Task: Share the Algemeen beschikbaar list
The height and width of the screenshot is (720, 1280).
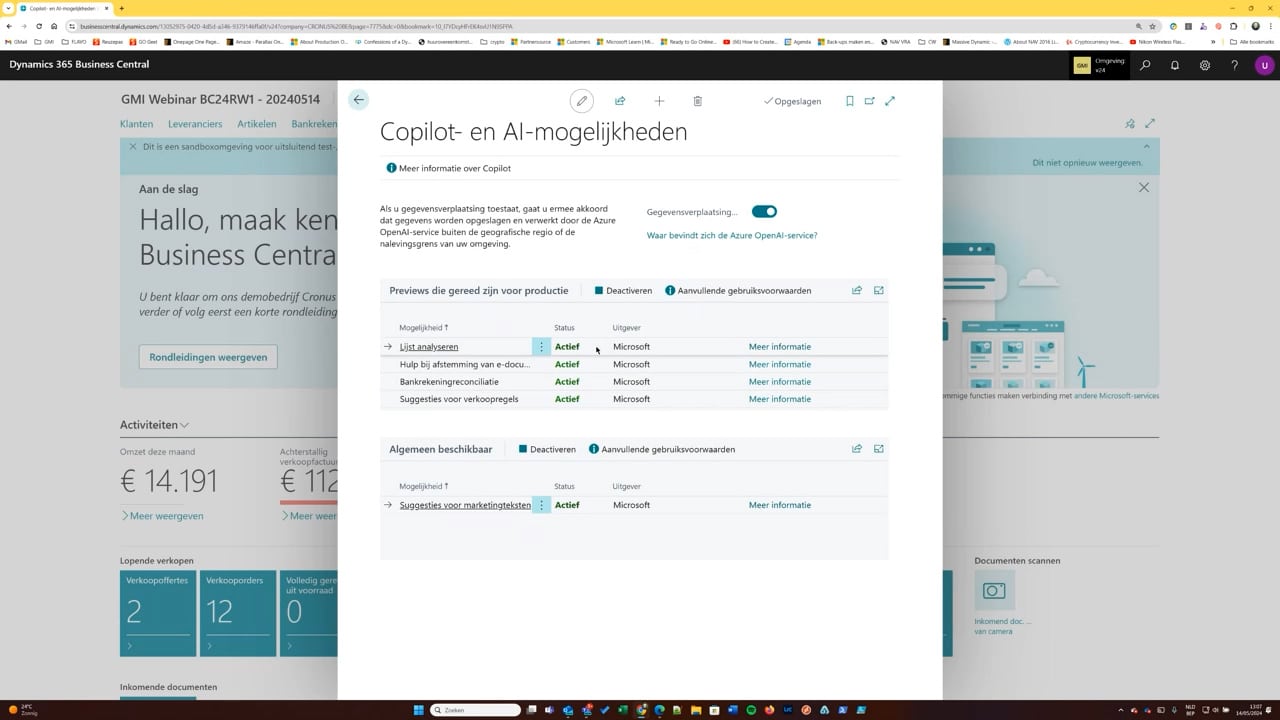Action: tap(857, 449)
